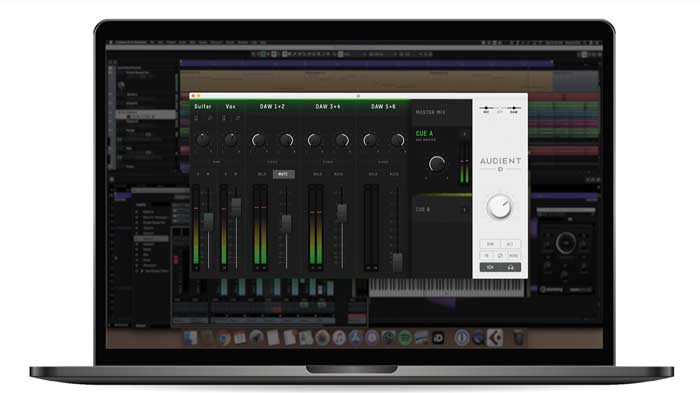This screenshot has height=393, width=700.
Task: Grab the Guitar channel fader handle
Action: (208, 222)
